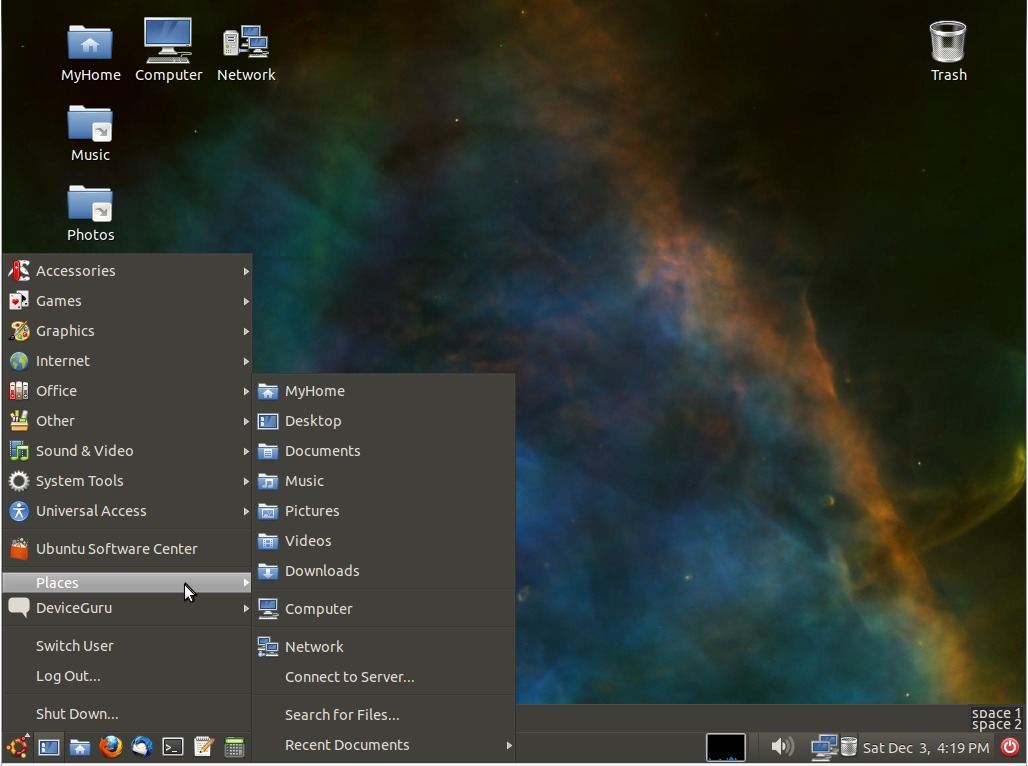Click the trash applet in the panel
Screen dimensions: 1028x766
tap(848, 747)
